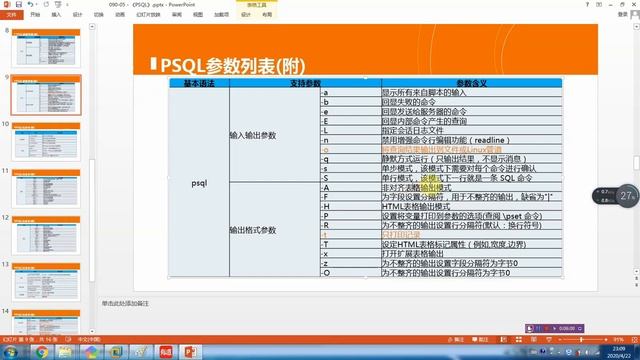Select slide 8 thumbnail
This screenshot has height=360, width=640.
[46, 48]
